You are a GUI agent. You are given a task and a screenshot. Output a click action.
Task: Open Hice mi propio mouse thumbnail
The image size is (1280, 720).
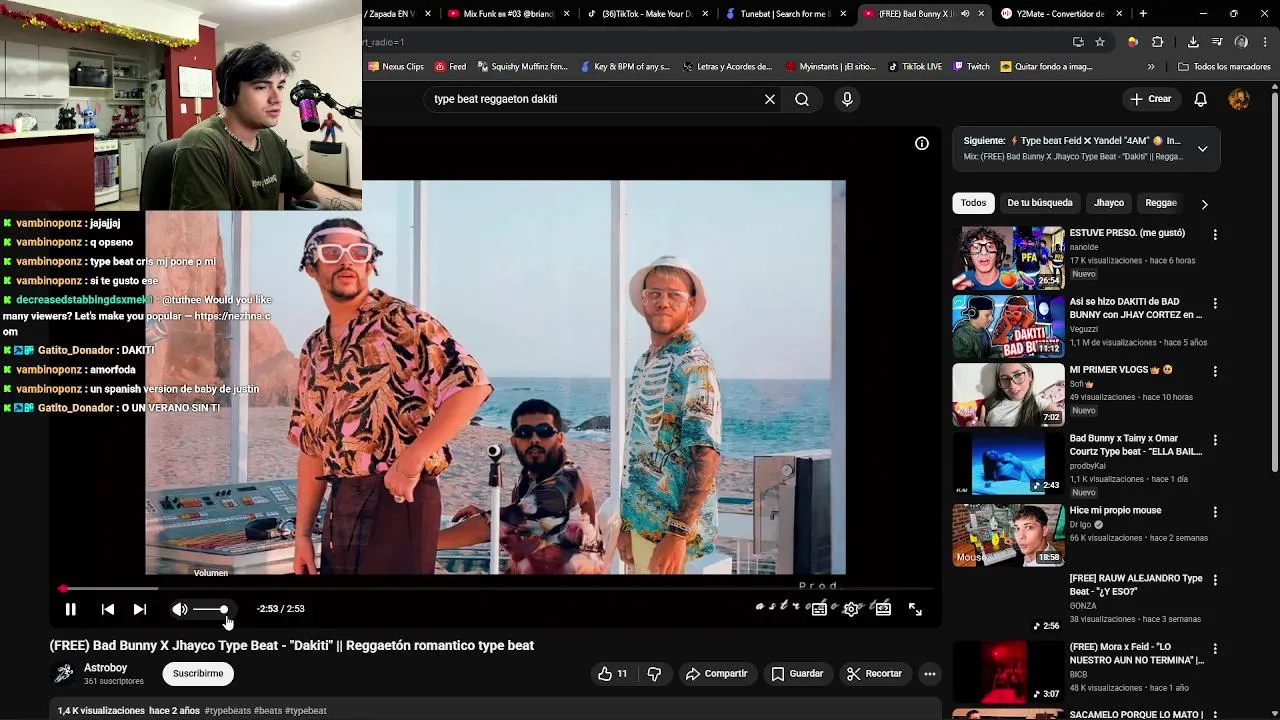1008,535
